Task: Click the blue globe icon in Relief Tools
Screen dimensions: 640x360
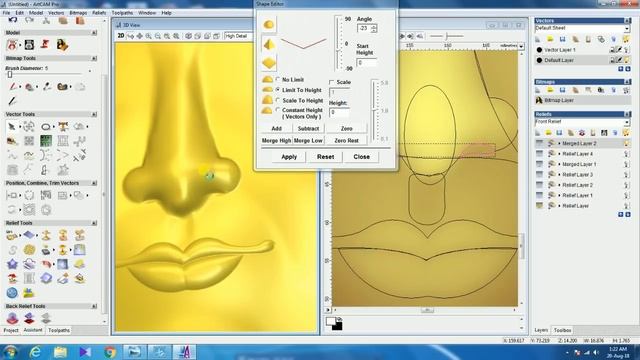Action: 12,293
